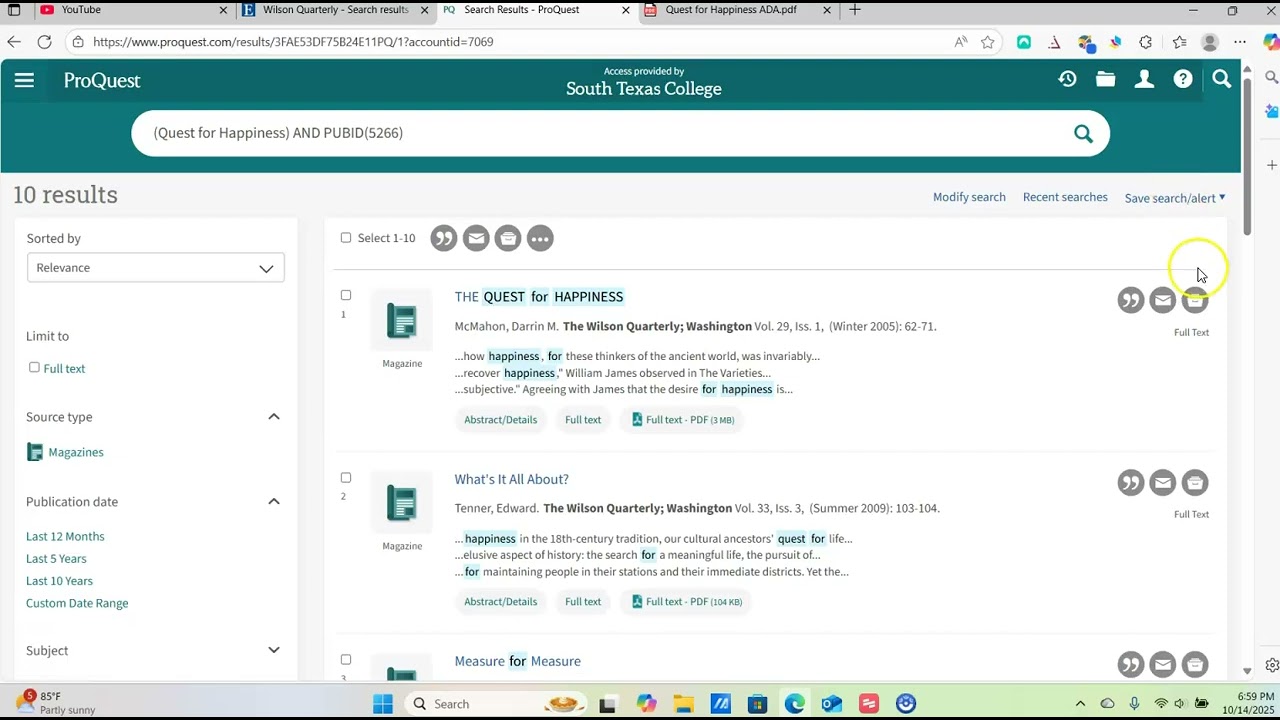Click Recent searches link
The width and height of the screenshot is (1280, 720).
[1065, 197]
